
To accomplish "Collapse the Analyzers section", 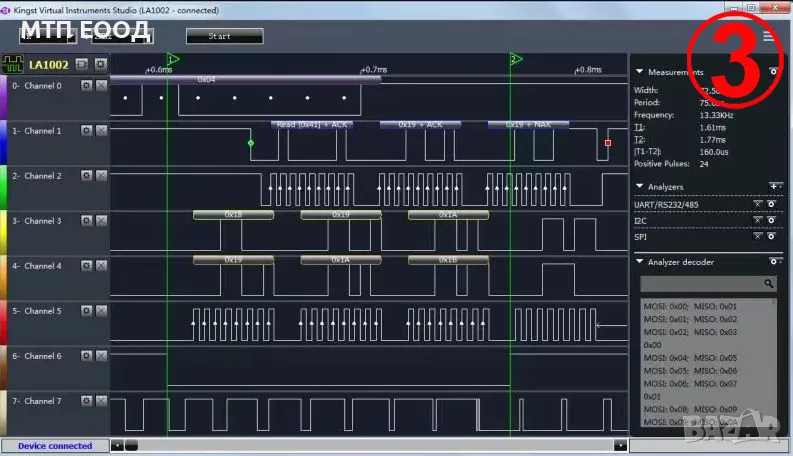I will pos(640,186).
